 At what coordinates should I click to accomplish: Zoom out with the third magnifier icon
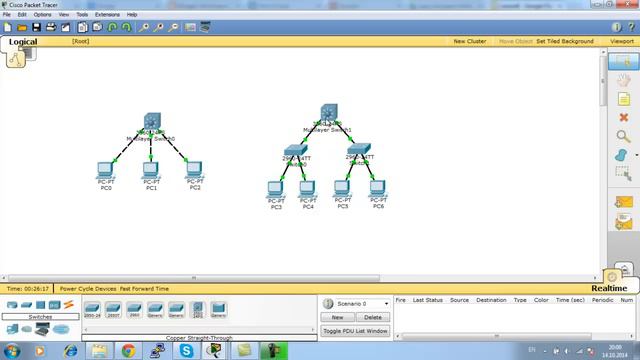pyautogui.click(x=173, y=27)
